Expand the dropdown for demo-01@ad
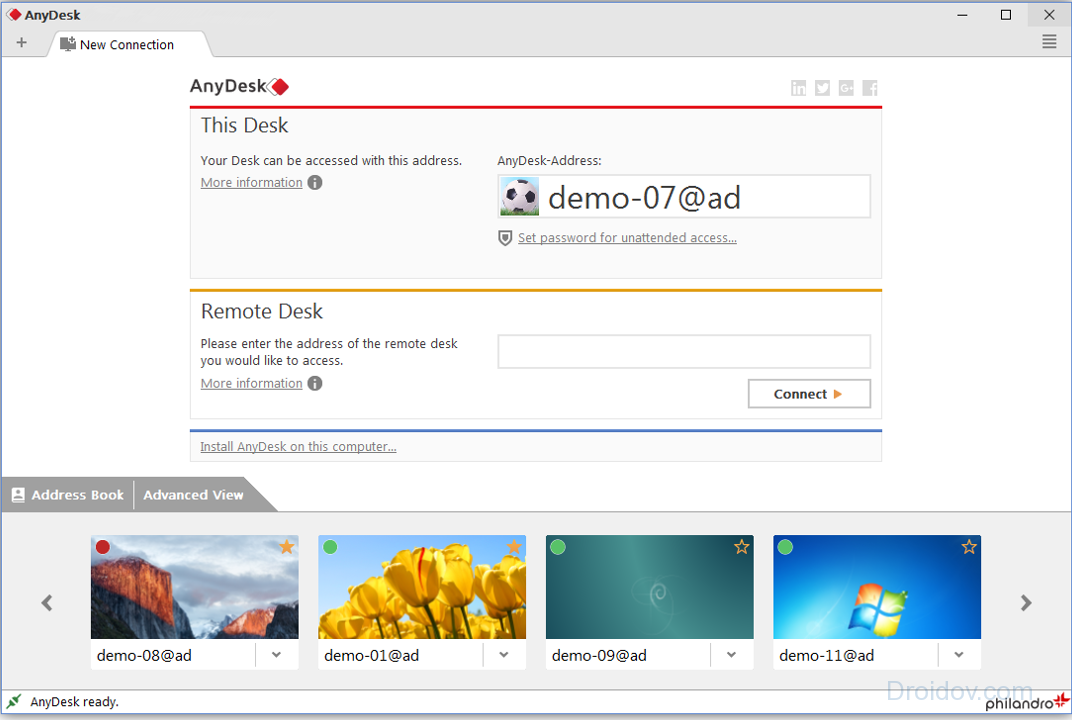Viewport: 1072px width, 720px height. click(x=504, y=655)
